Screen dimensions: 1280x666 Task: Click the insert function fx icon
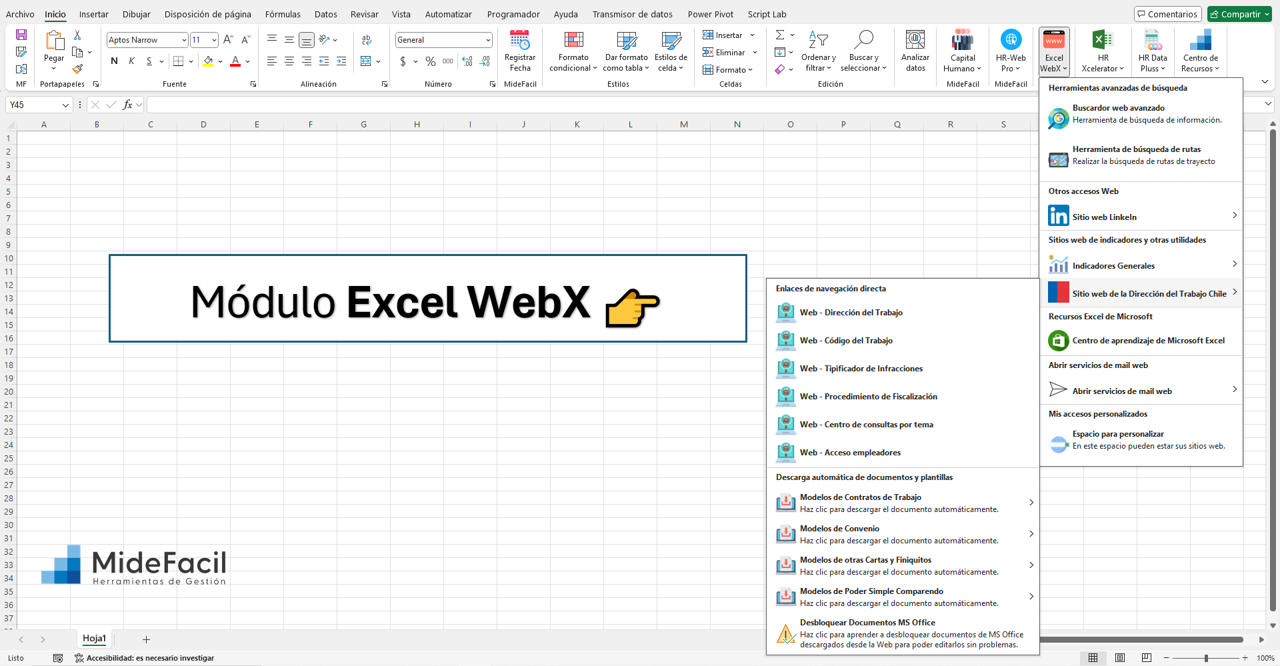pyautogui.click(x=127, y=104)
